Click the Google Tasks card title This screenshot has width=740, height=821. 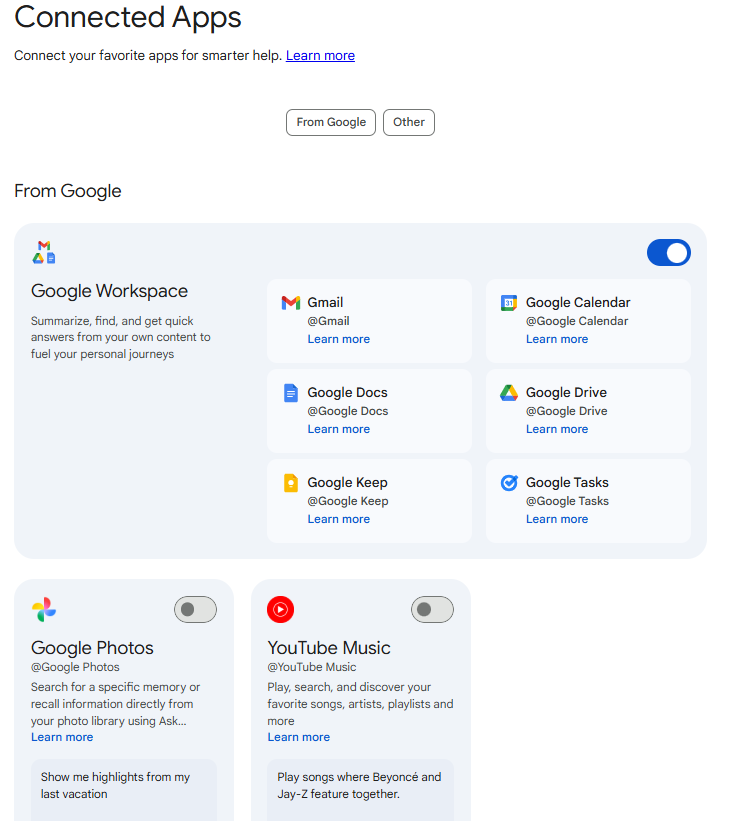click(x=567, y=483)
